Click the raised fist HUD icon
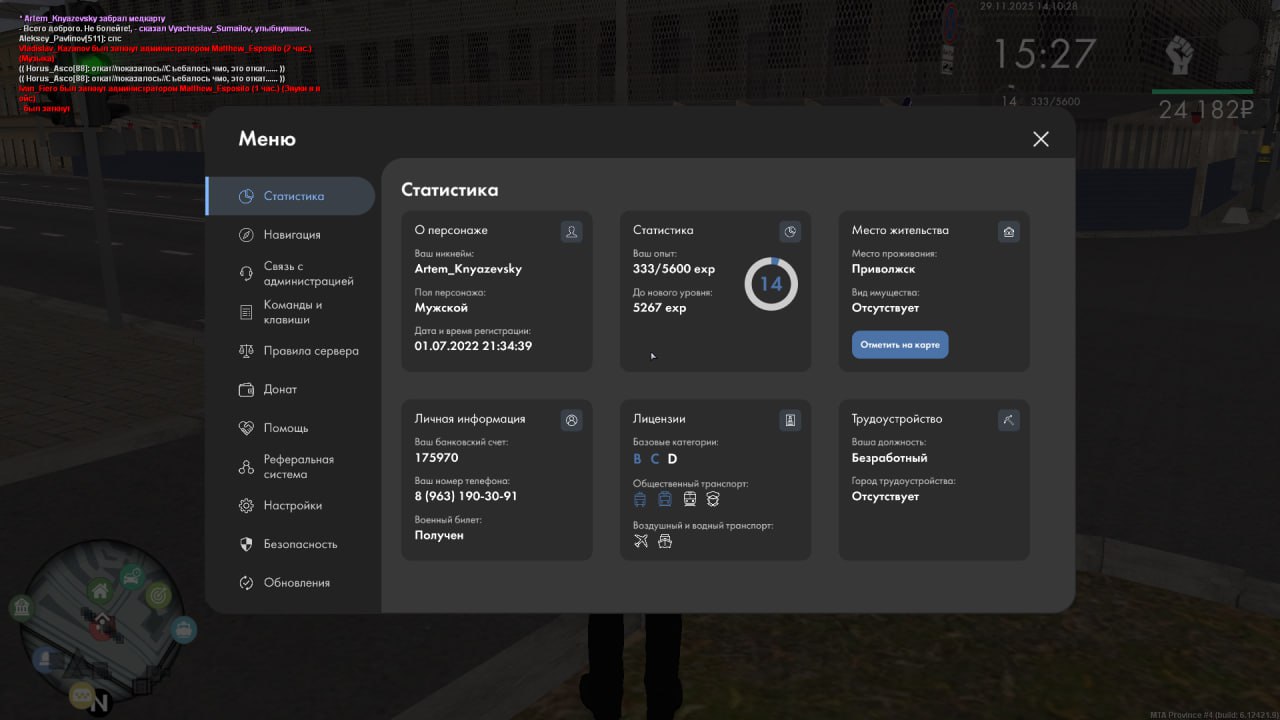The height and width of the screenshot is (720, 1280). point(1181,55)
